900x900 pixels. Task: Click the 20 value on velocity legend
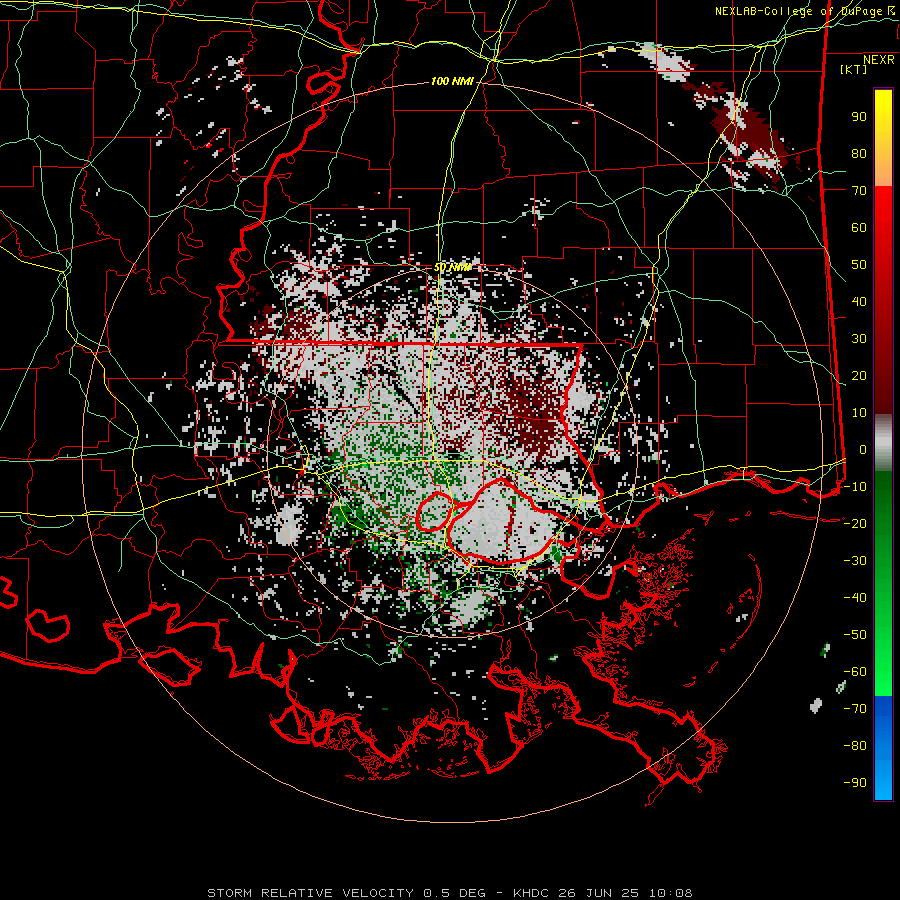859,375
